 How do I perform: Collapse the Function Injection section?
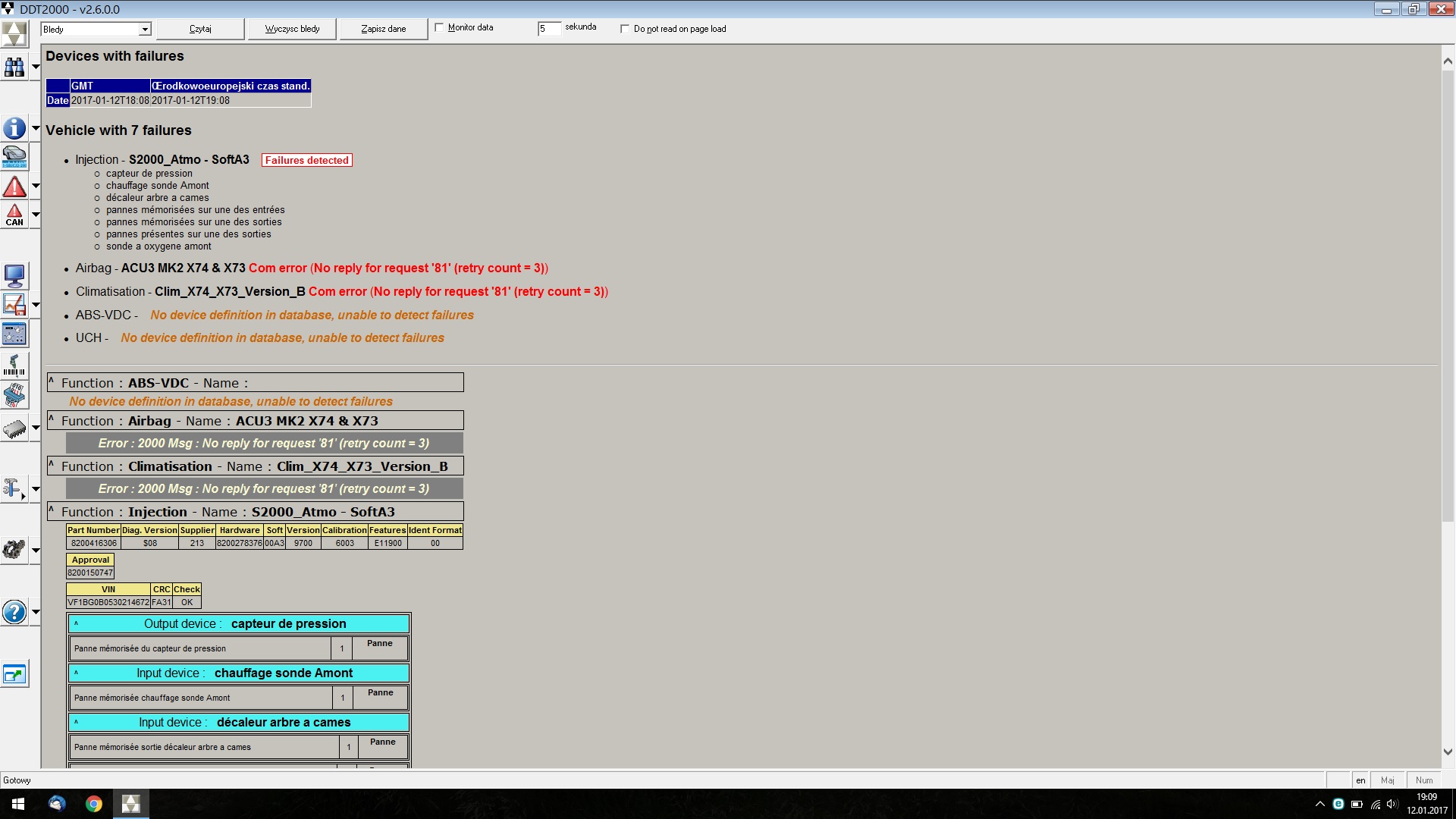(x=52, y=510)
